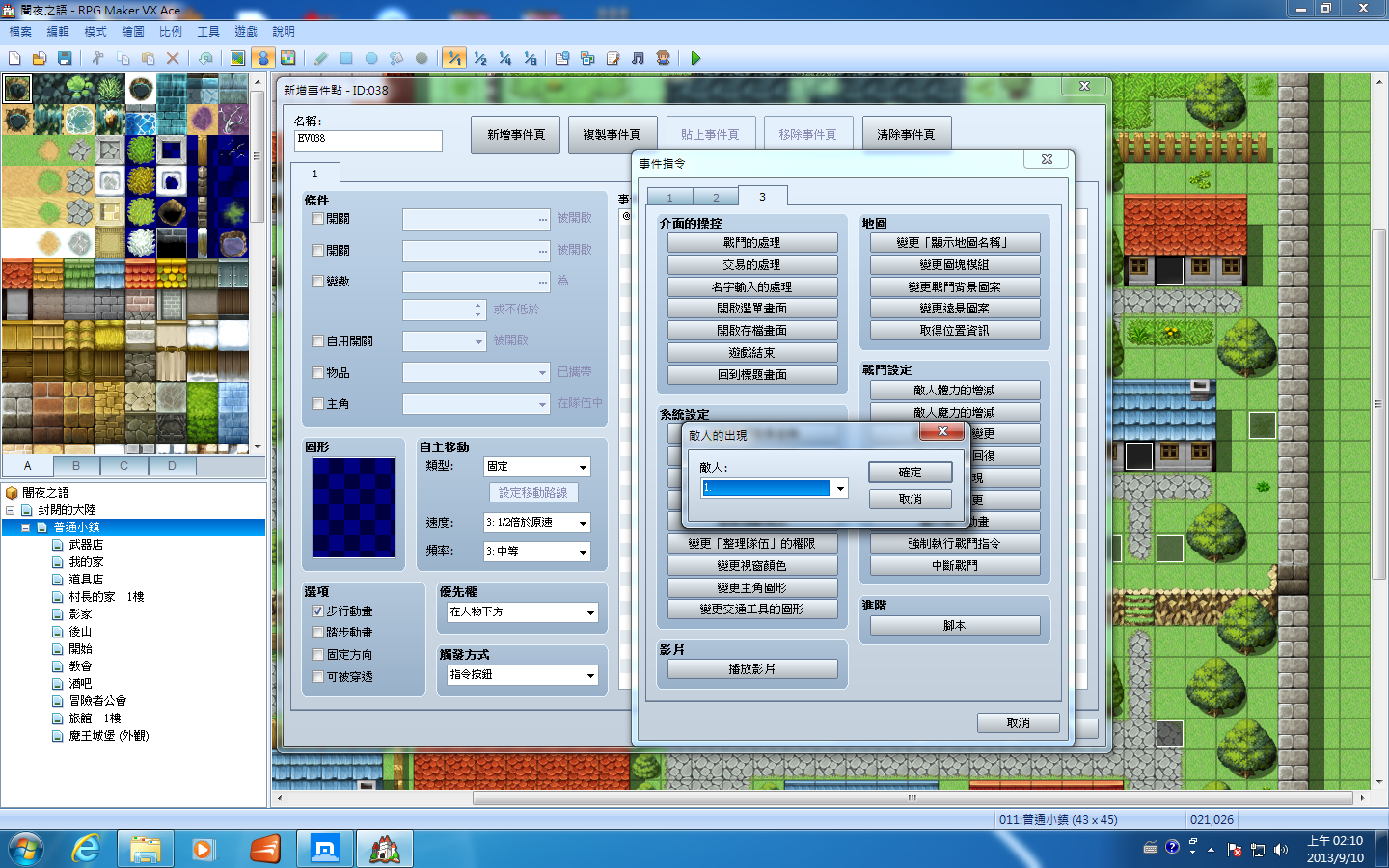Click the Undo arrow icon in toolbar
The image size is (1389, 868).
tap(205, 58)
